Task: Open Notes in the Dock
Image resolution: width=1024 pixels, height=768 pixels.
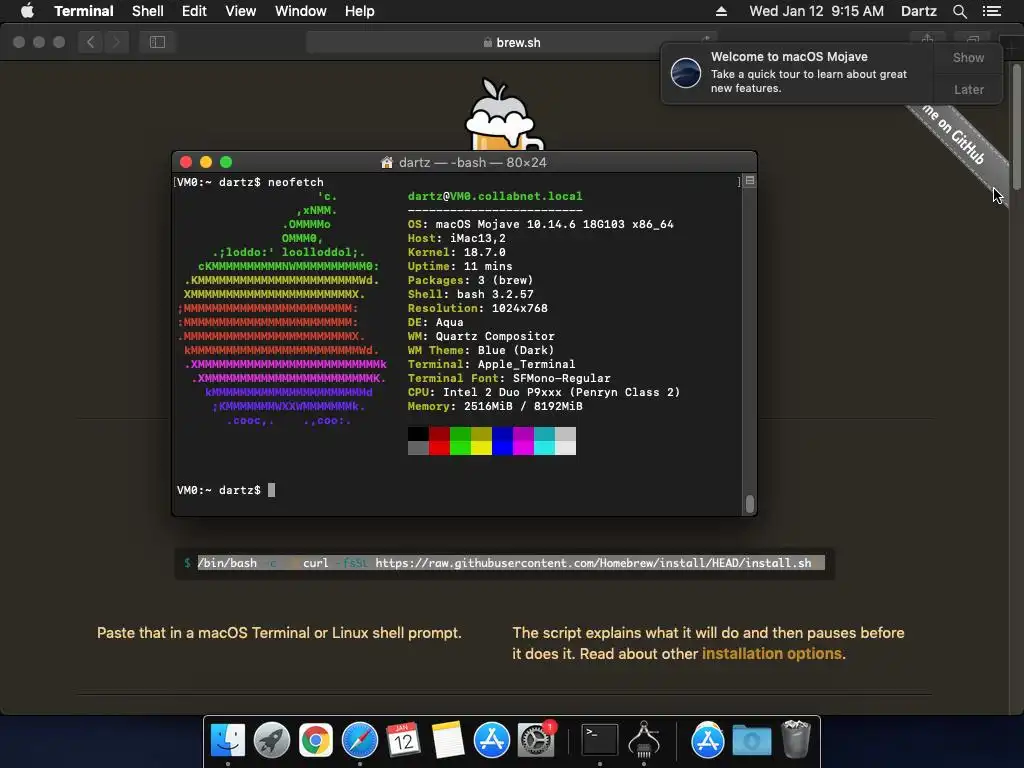Action: (447, 740)
